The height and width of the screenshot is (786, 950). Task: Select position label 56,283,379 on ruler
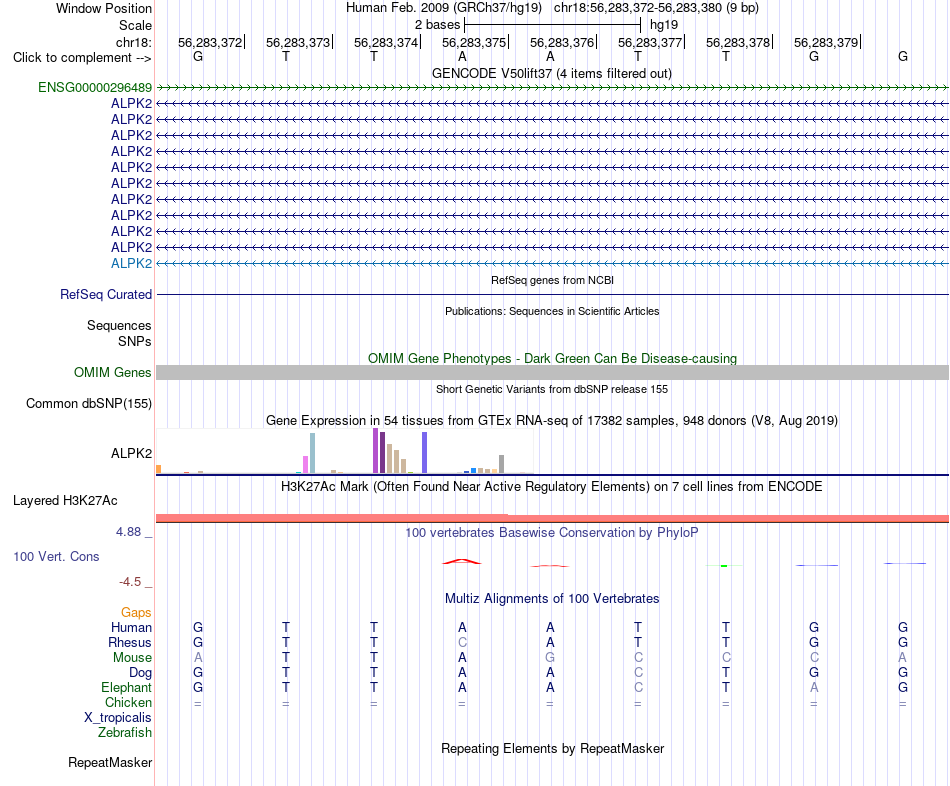tap(826, 42)
